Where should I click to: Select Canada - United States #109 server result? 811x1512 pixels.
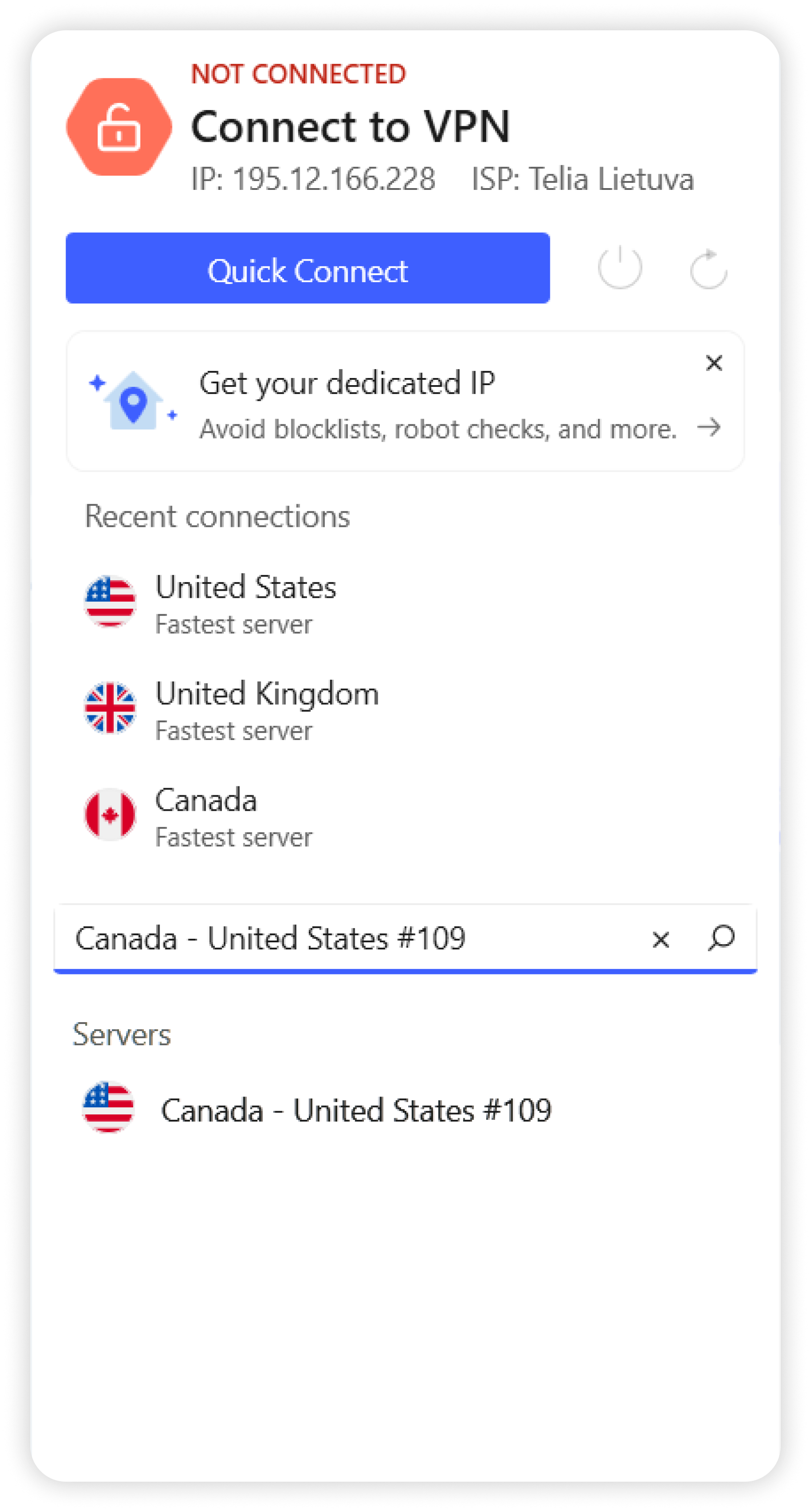tap(356, 1110)
